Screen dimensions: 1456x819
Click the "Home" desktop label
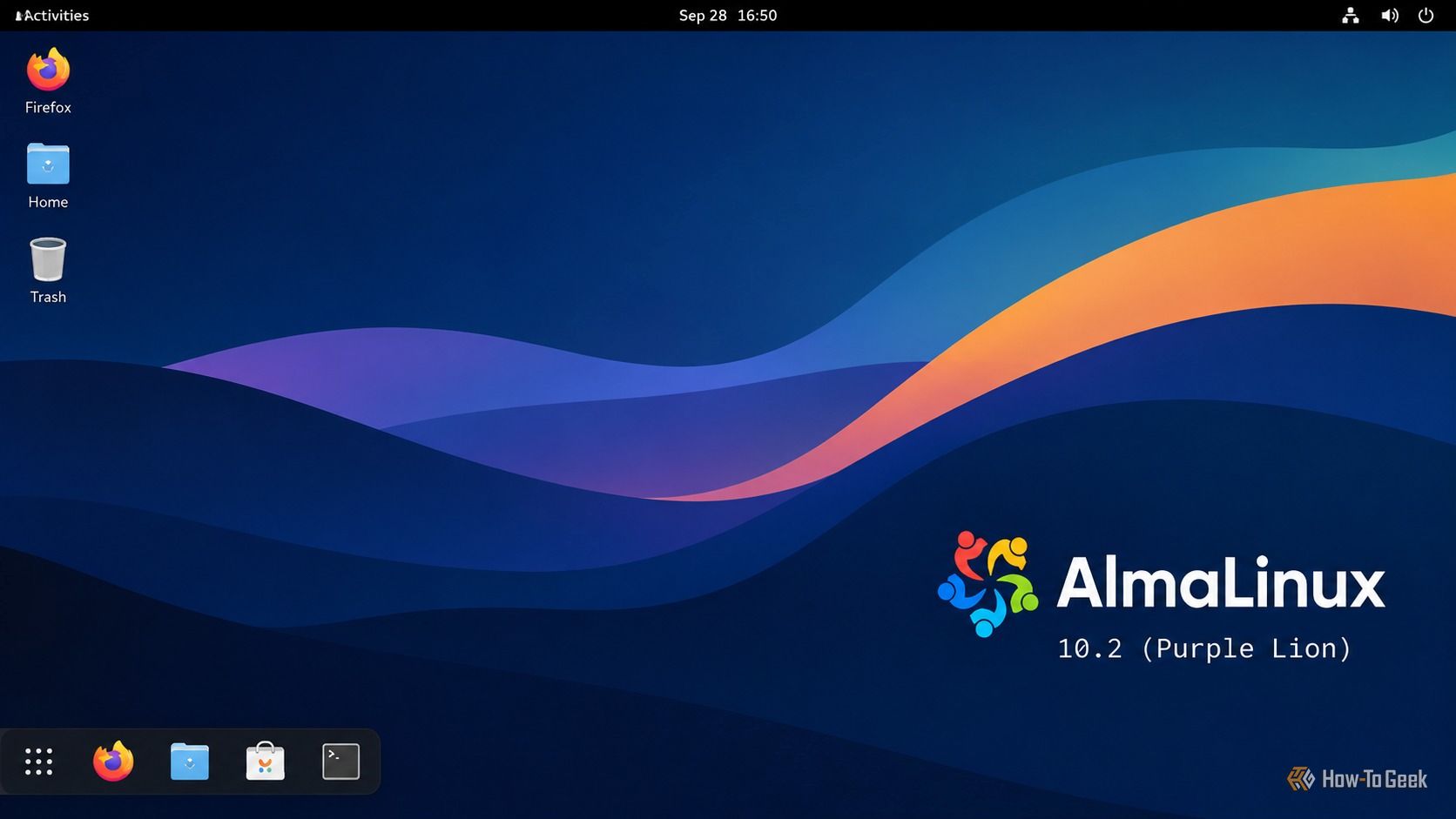point(48,202)
